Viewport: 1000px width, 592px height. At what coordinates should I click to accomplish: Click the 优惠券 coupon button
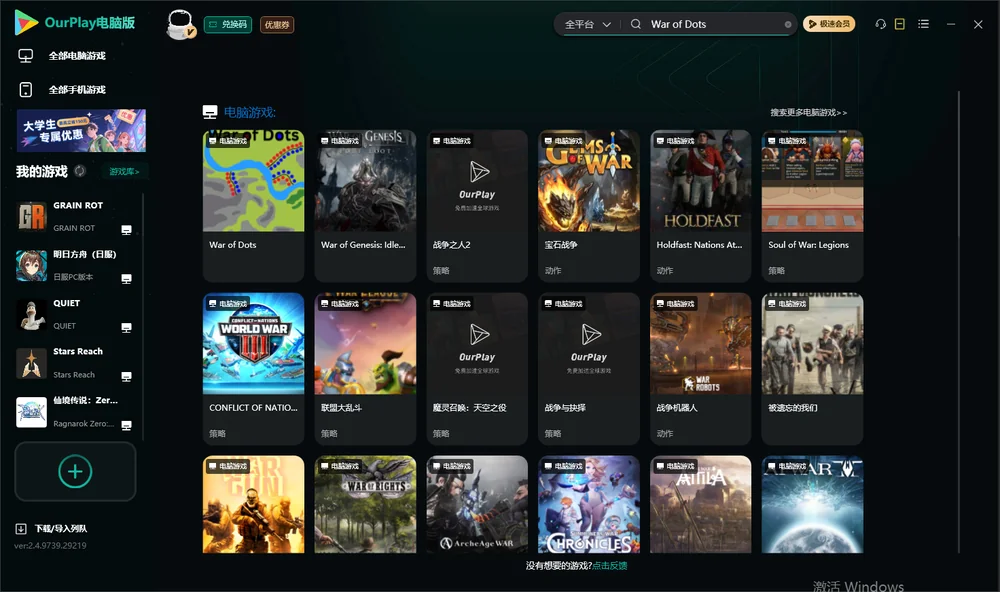pyautogui.click(x=277, y=25)
